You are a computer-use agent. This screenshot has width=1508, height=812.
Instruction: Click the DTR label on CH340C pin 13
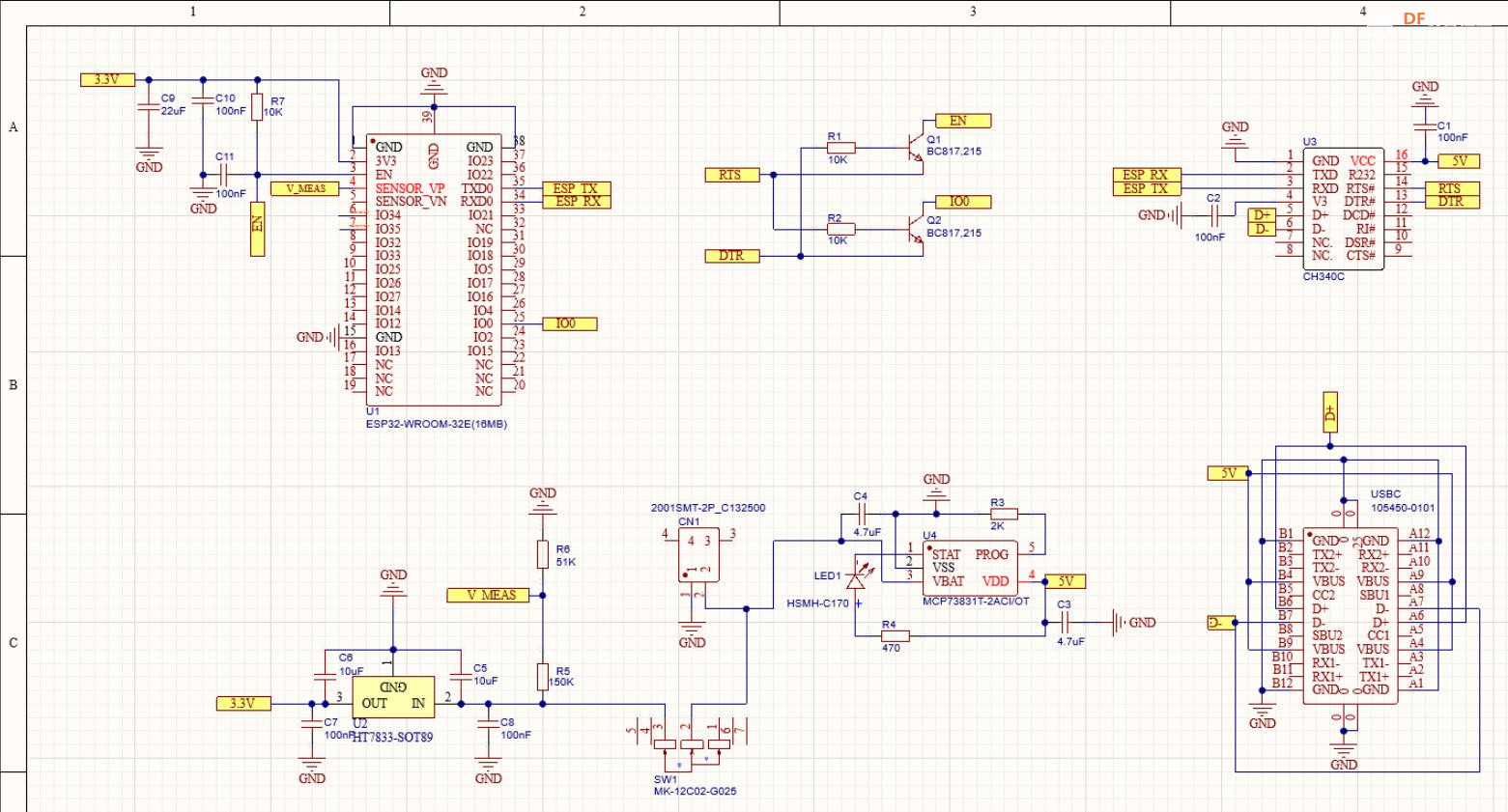tap(1452, 201)
